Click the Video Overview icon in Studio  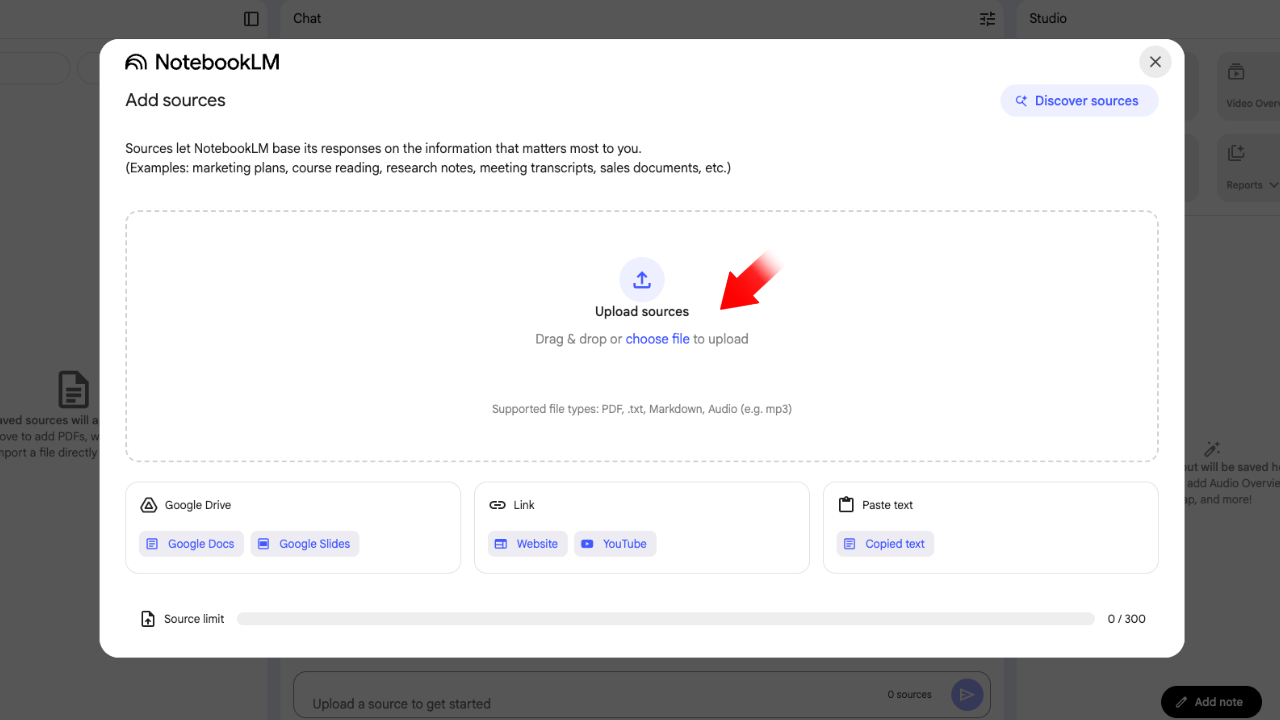point(1236,72)
